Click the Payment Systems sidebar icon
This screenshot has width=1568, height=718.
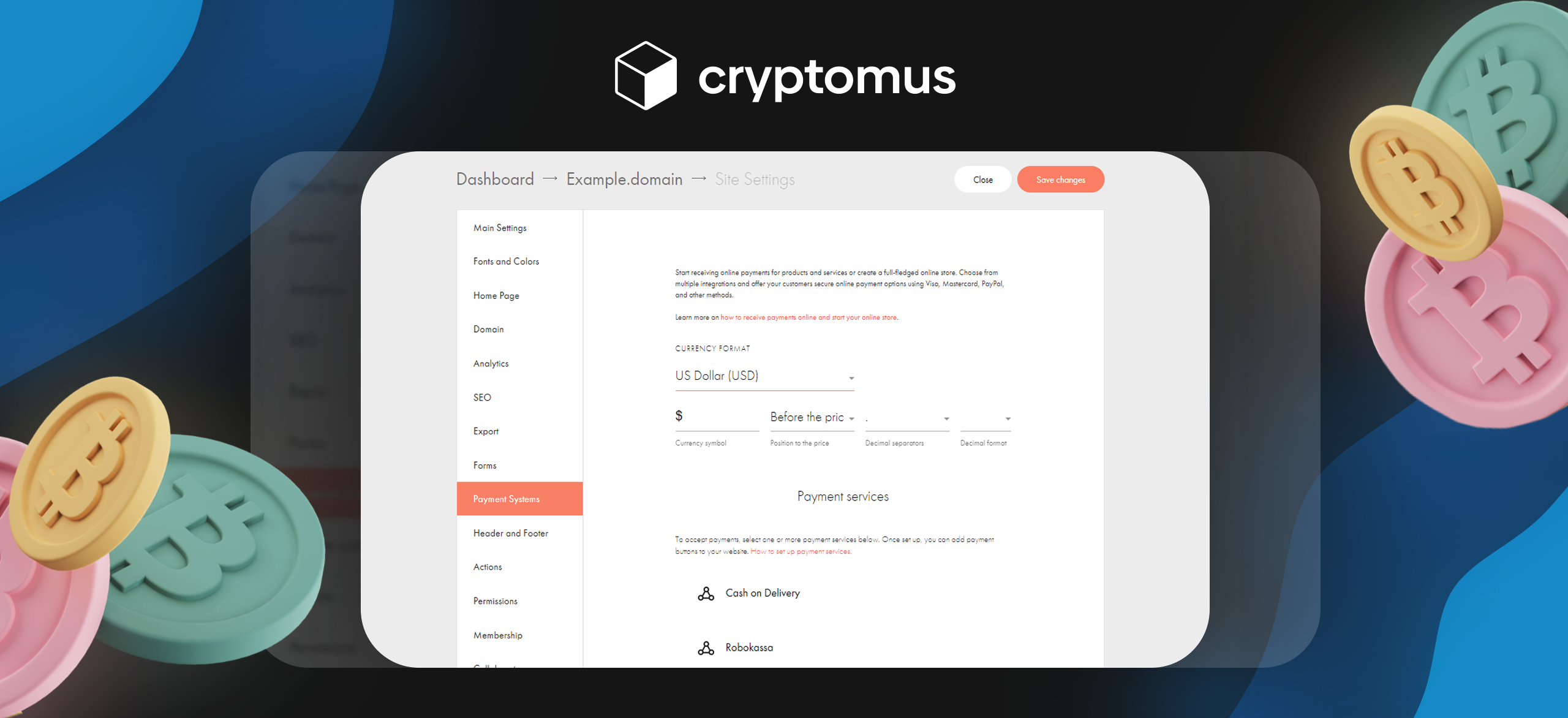(519, 498)
